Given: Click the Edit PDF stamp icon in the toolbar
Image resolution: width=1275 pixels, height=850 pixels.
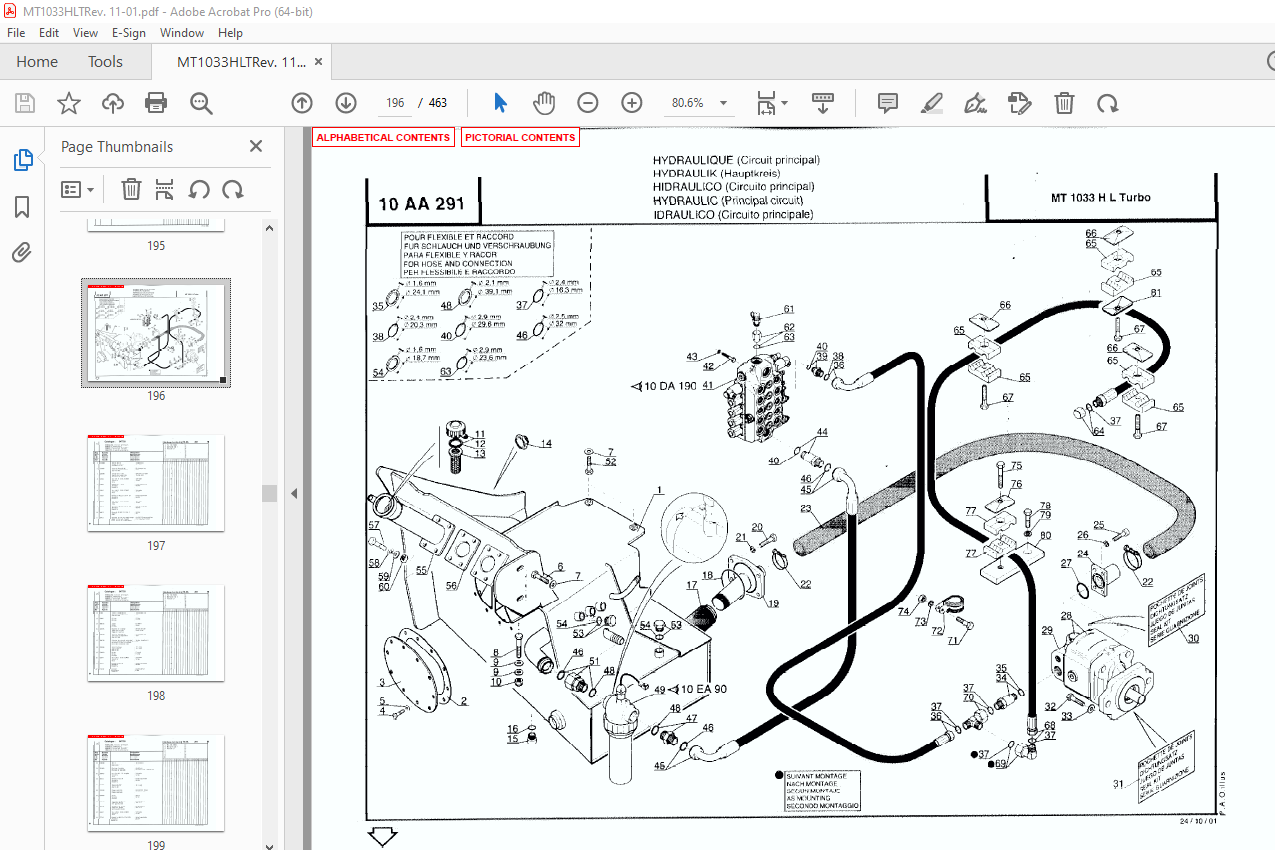Looking at the screenshot, I should pos(1020,103).
